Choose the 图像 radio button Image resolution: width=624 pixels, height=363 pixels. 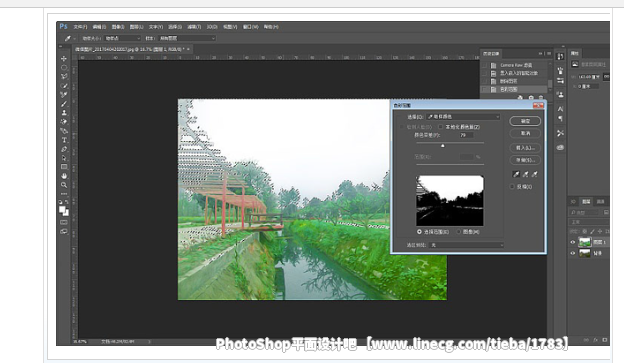[459, 231]
